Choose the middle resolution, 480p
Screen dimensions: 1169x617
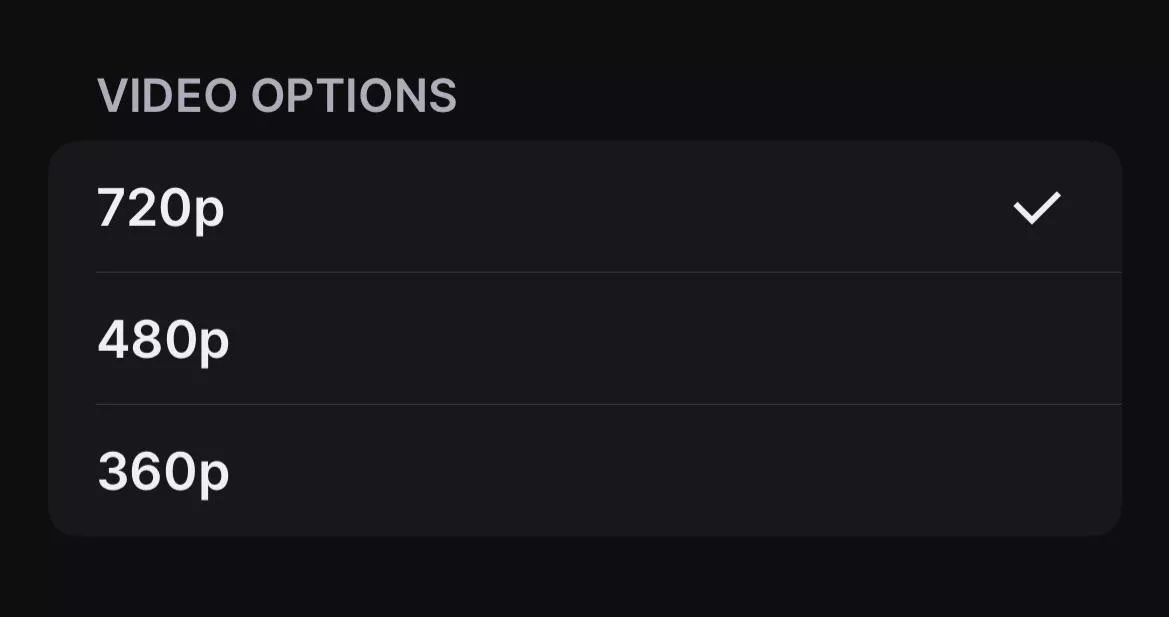(584, 340)
